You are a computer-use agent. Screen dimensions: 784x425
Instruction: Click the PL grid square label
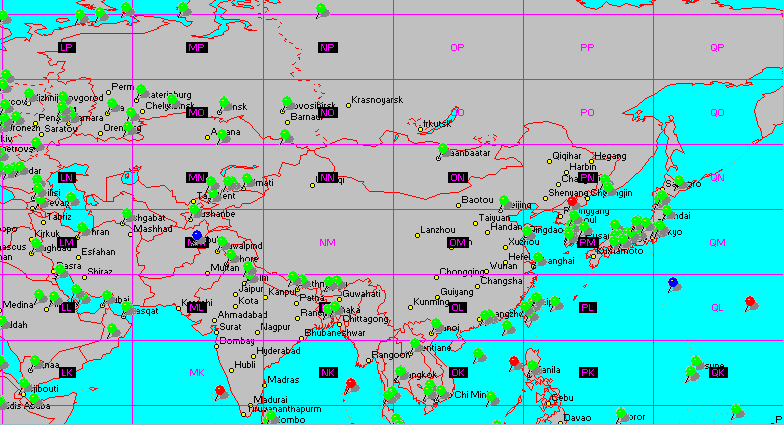587,308
